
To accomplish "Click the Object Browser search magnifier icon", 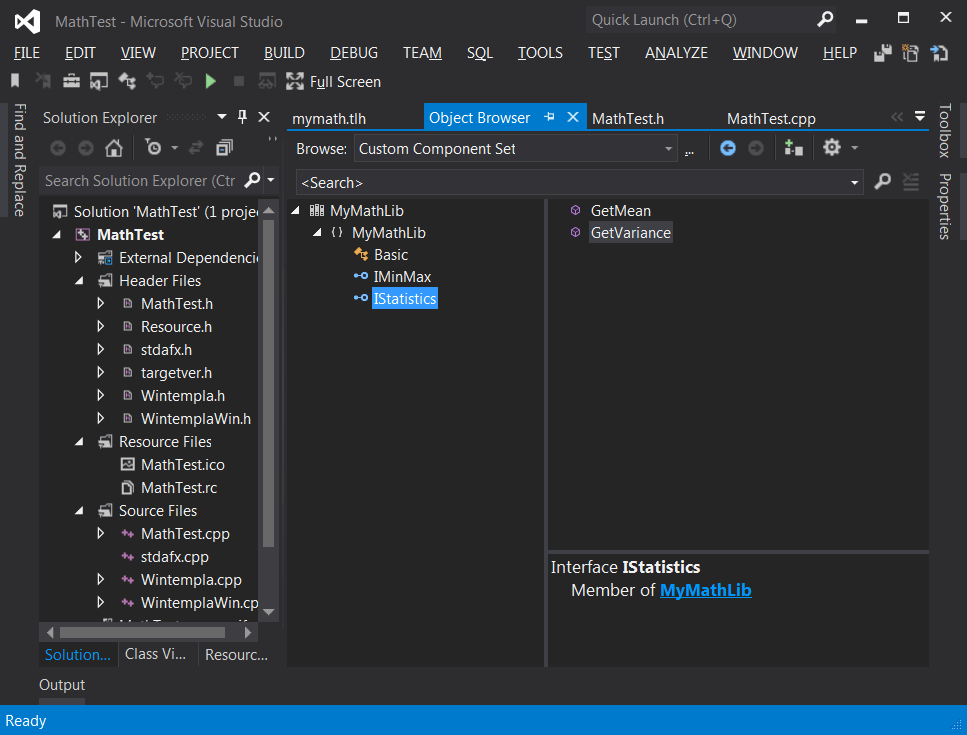I will tap(883, 181).
